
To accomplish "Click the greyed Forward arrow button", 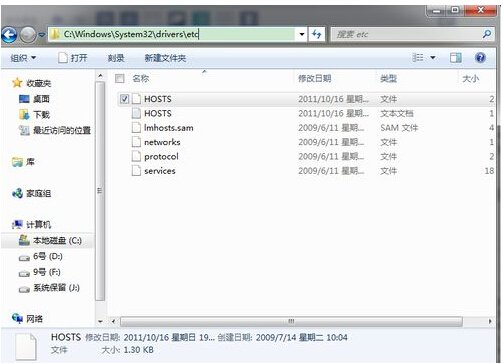I will coord(28,34).
